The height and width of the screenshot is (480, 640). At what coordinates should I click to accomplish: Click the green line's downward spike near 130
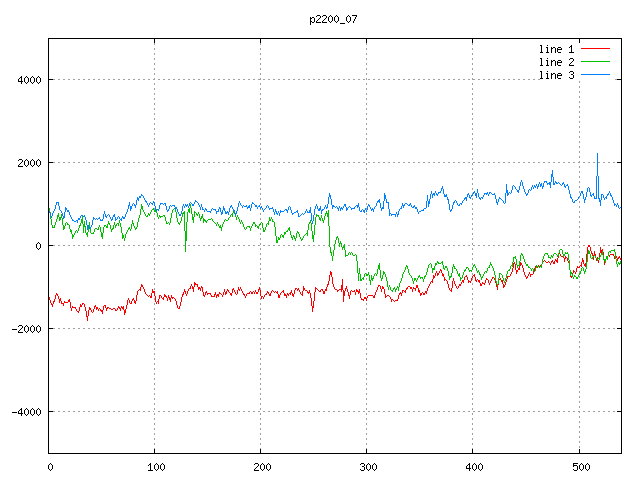(x=186, y=249)
